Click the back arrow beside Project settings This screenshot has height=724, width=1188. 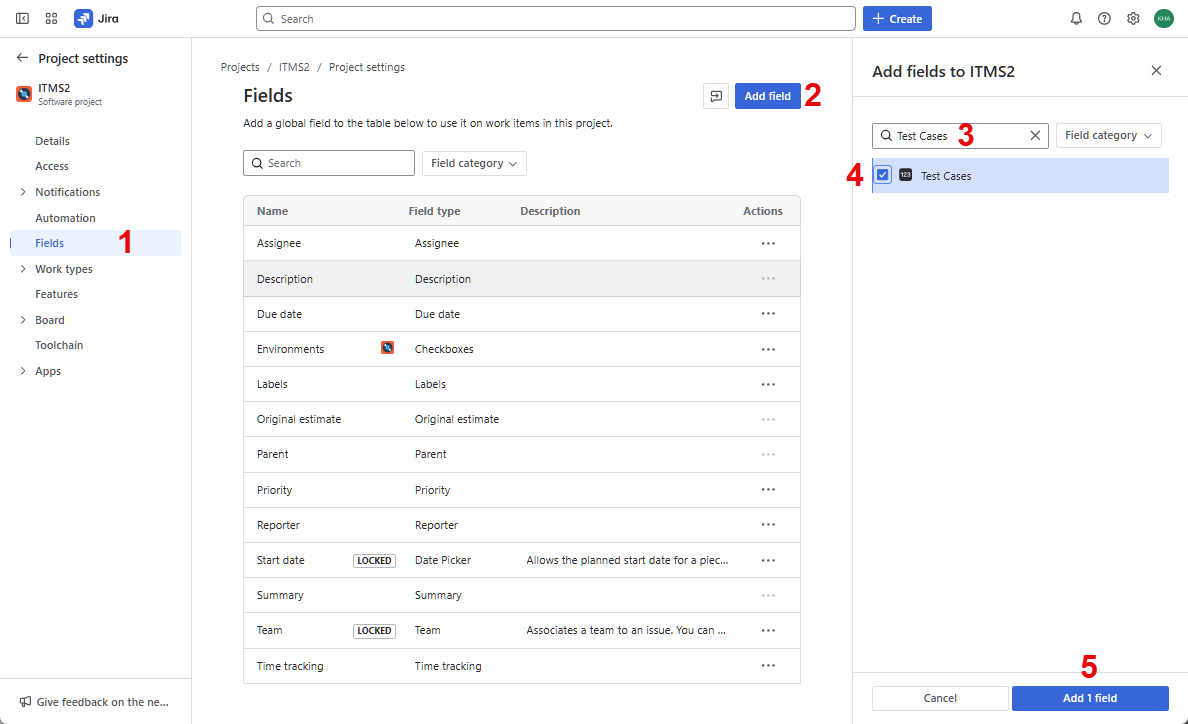click(22, 58)
